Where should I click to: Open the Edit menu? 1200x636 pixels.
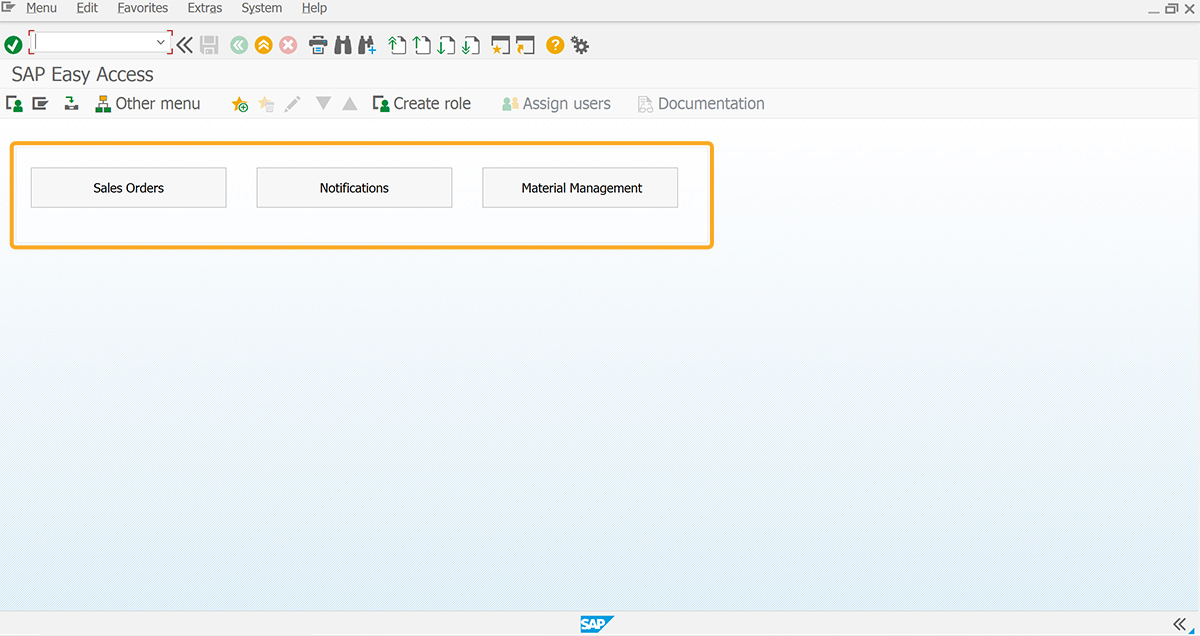tap(87, 8)
